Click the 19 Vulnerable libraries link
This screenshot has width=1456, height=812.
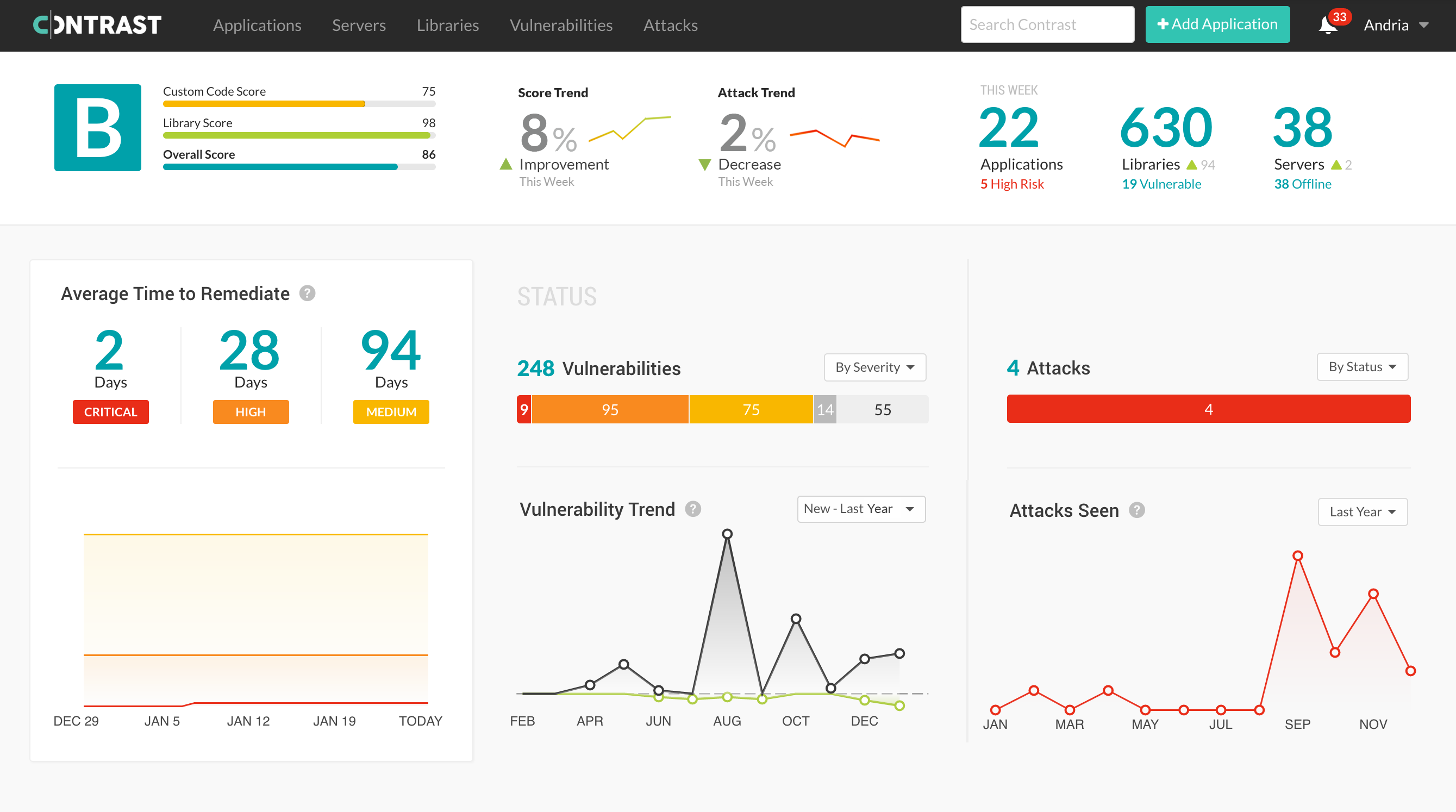coord(1161,184)
